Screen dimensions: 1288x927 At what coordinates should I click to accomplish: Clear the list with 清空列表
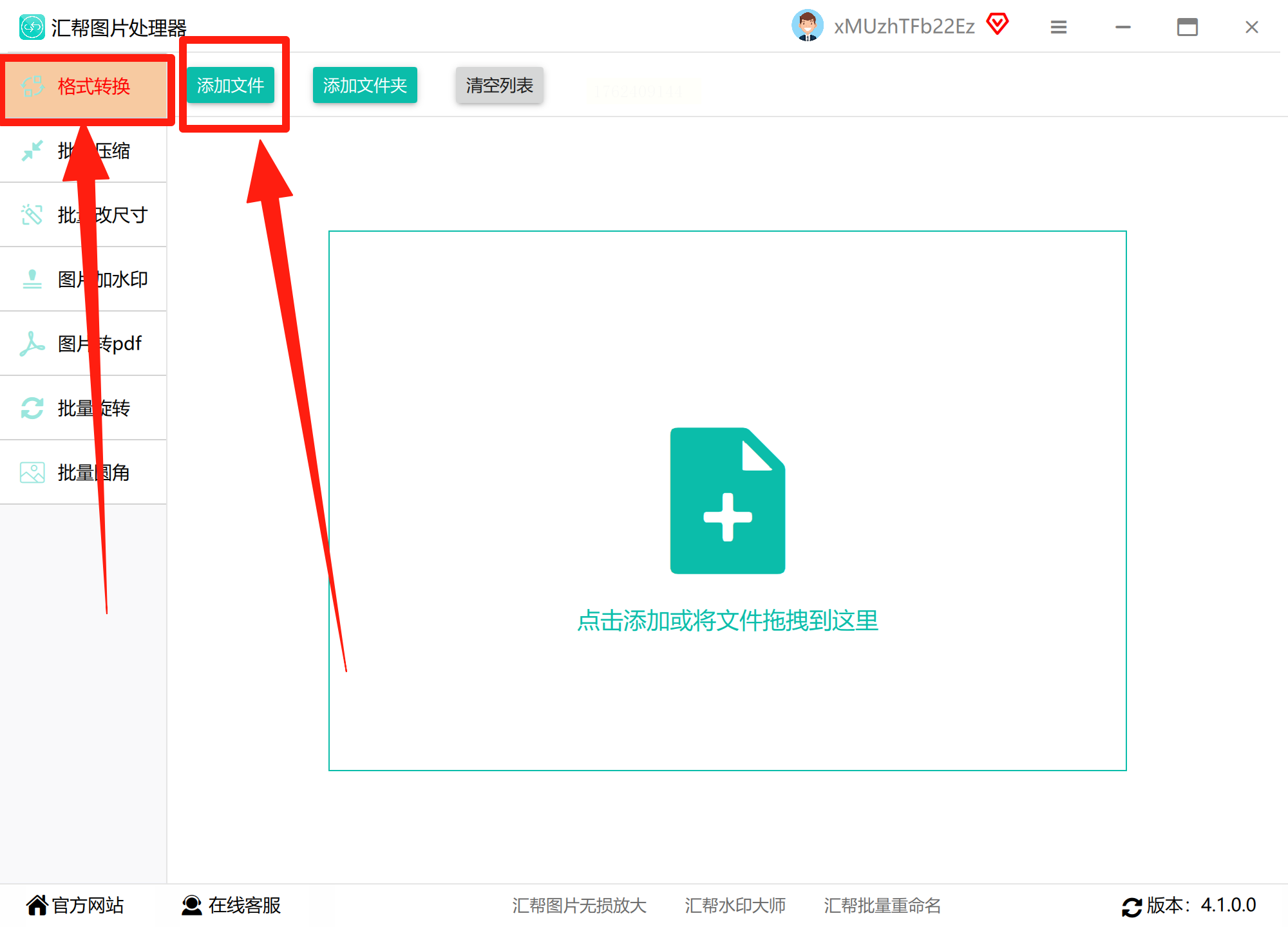pos(499,85)
